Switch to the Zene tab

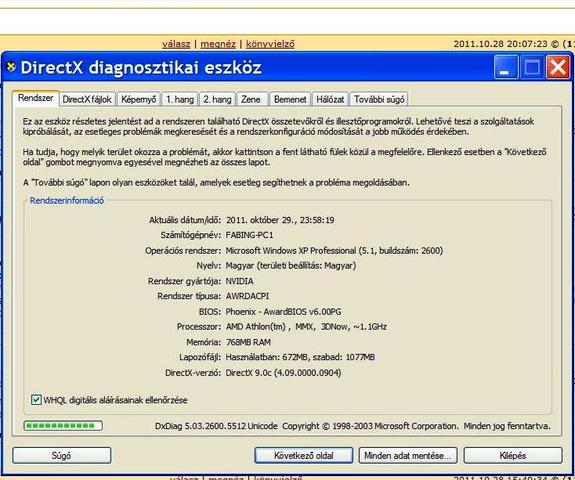coord(251,99)
